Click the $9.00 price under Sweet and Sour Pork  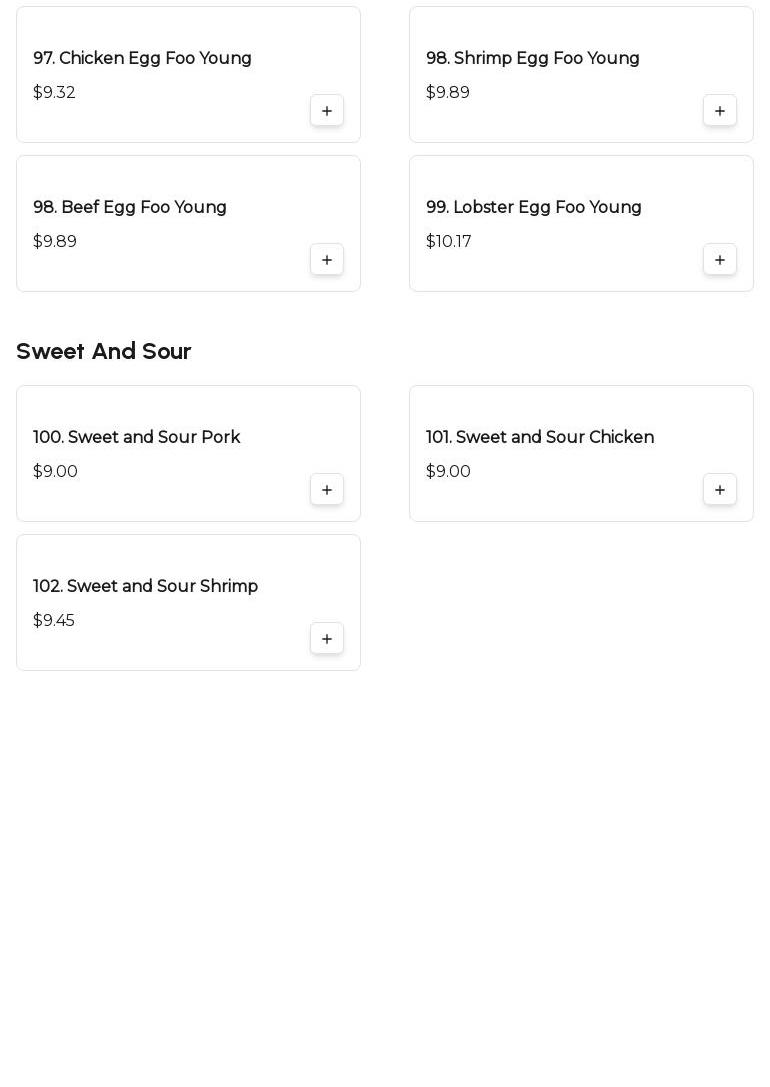pos(55,472)
